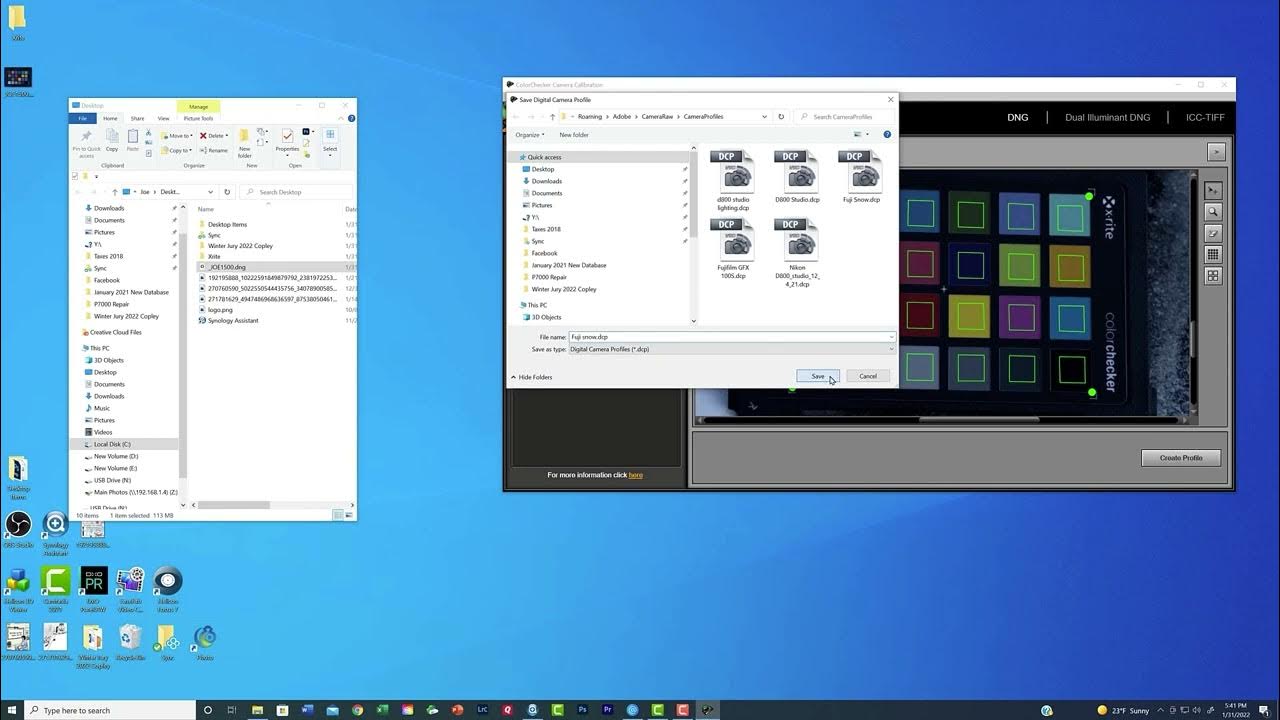Viewport: 1280px width, 720px height.
Task: Open the Picture Tools tab in Explorer
Action: (198, 118)
